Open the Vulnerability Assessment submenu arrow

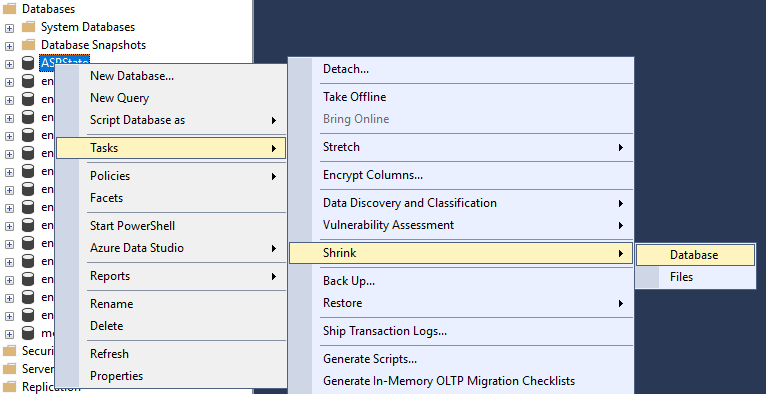point(620,225)
